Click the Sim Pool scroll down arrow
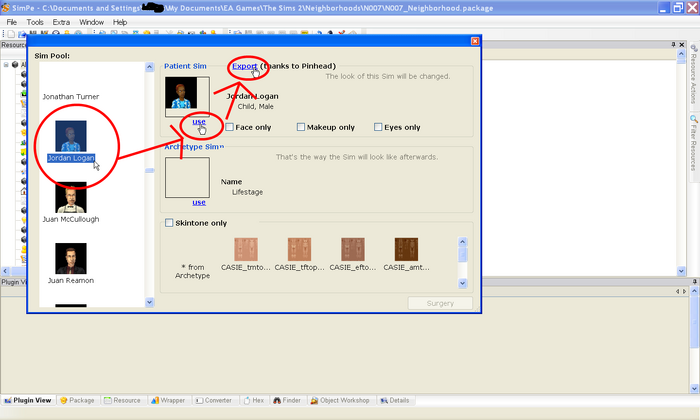The width and height of the screenshot is (700, 420). [x=150, y=302]
